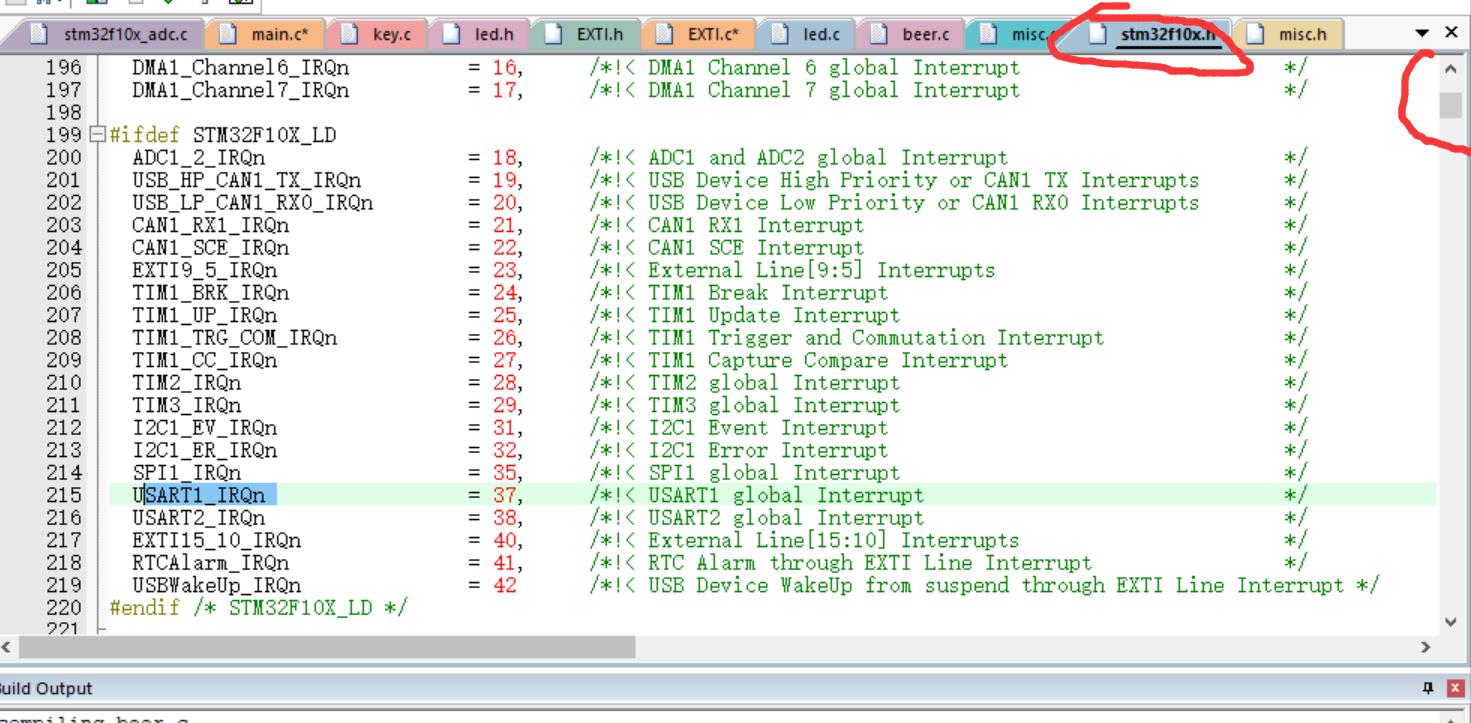Click CAN1_SCE_IRQn identifier
This screenshot has height=723, width=1471.
pyautogui.click(x=211, y=248)
